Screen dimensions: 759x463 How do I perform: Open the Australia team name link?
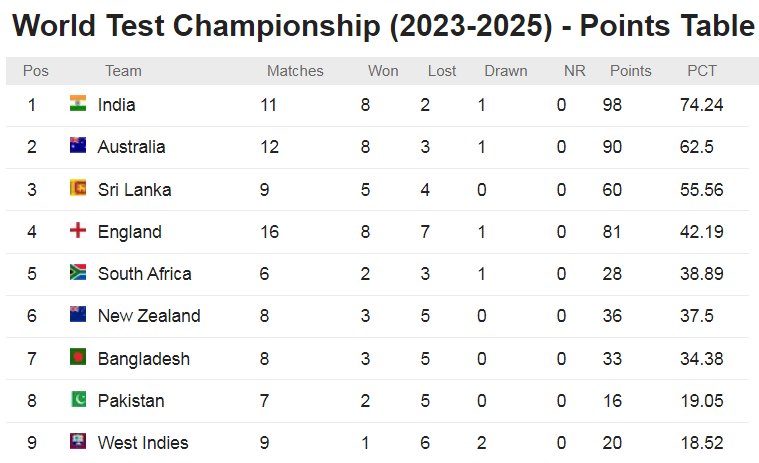[x=131, y=147]
